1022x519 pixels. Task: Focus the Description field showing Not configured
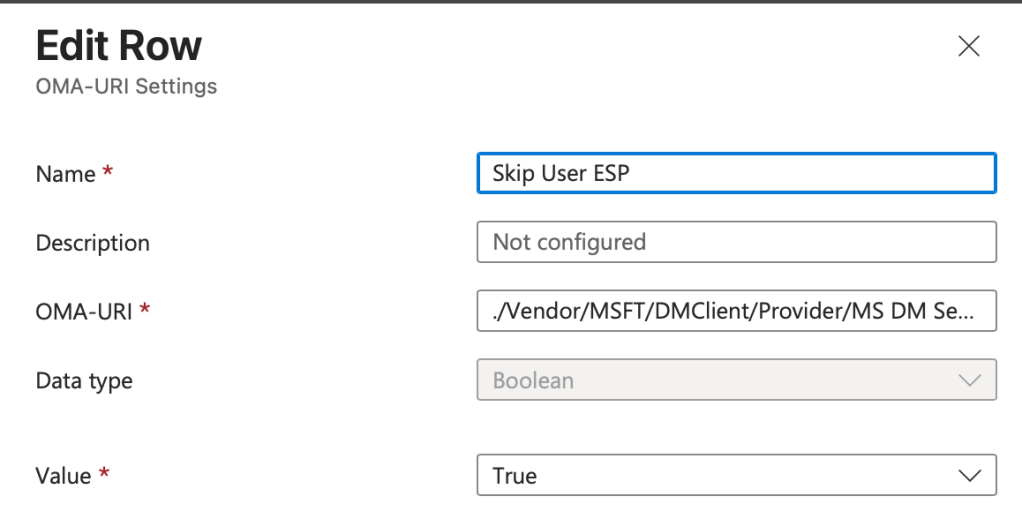736,242
